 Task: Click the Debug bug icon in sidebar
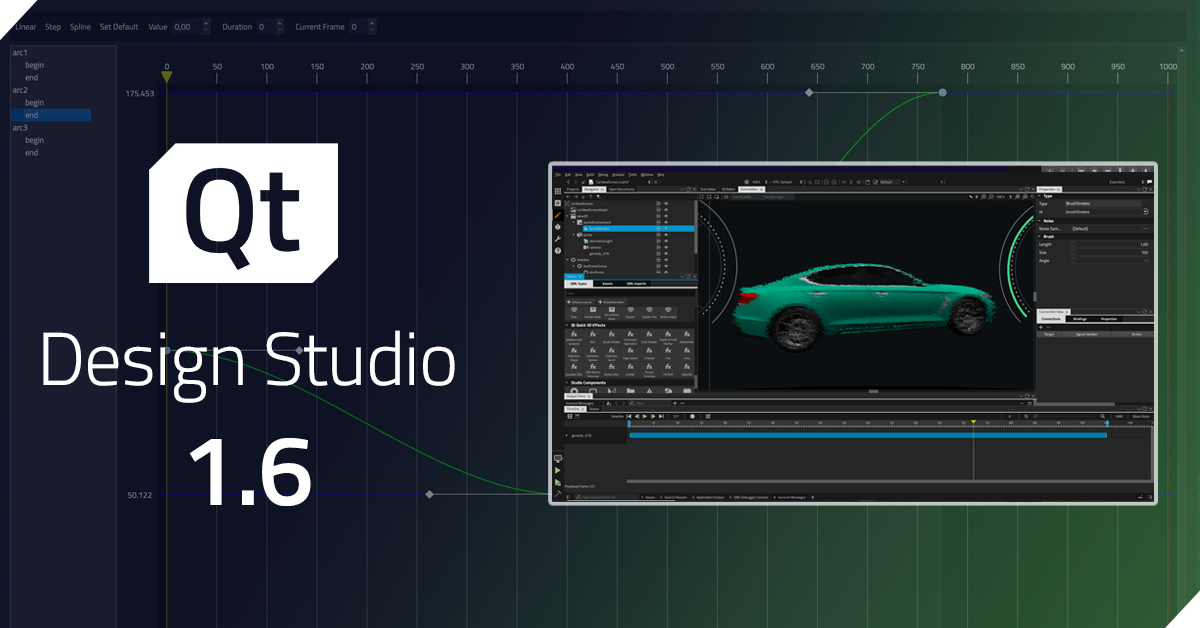(x=558, y=227)
